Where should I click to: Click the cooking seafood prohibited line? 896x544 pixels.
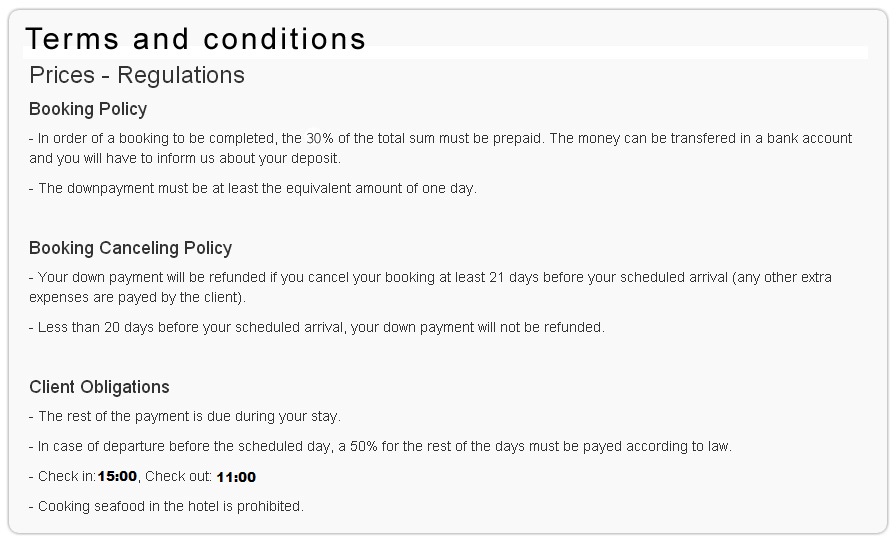(x=166, y=506)
